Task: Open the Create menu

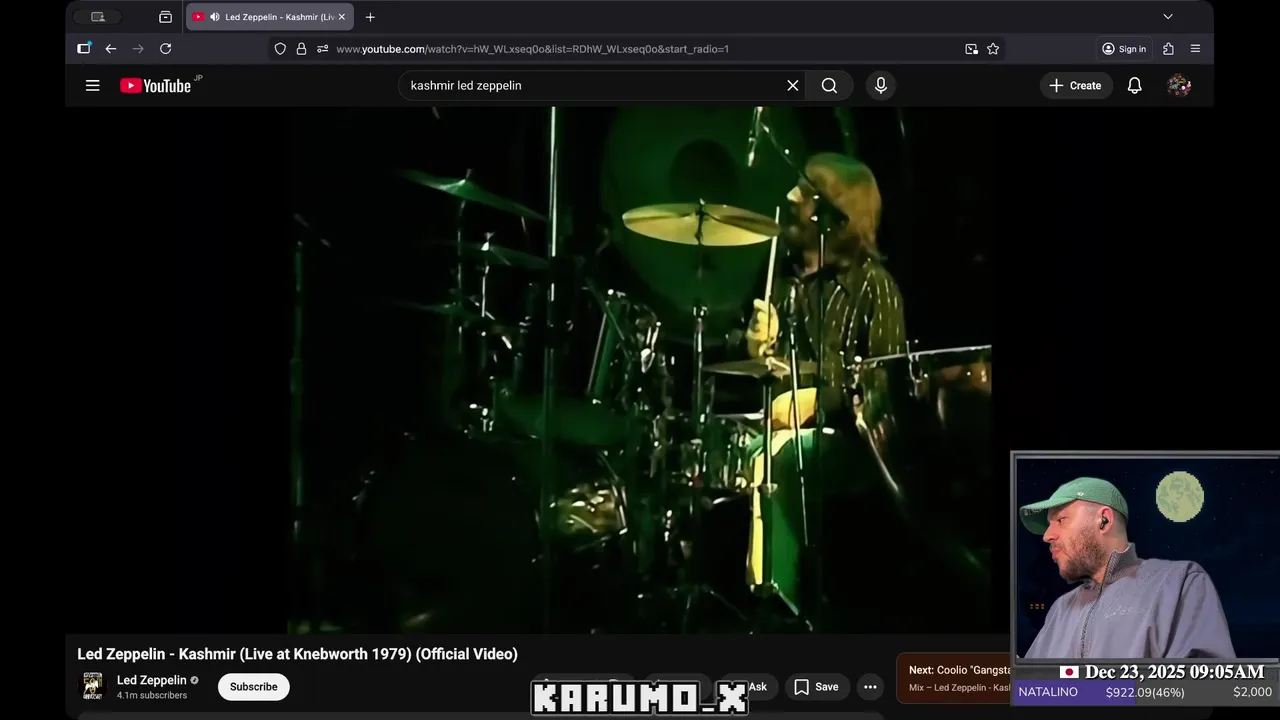Action: click(x=1076, y=86)
